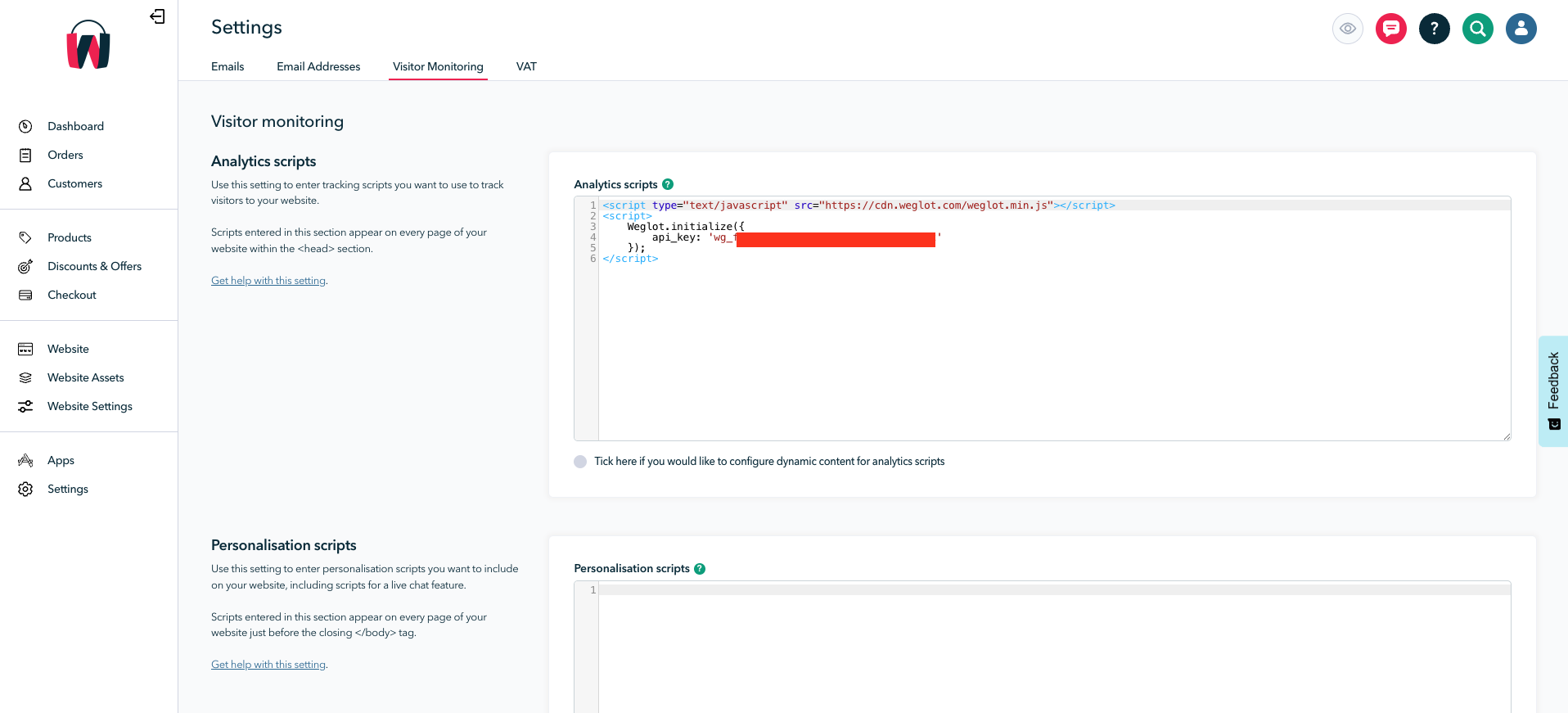Click the Feedback smiley icon
The image size is (1568, 713).
pyautogui.click(x=1554, y=424)
